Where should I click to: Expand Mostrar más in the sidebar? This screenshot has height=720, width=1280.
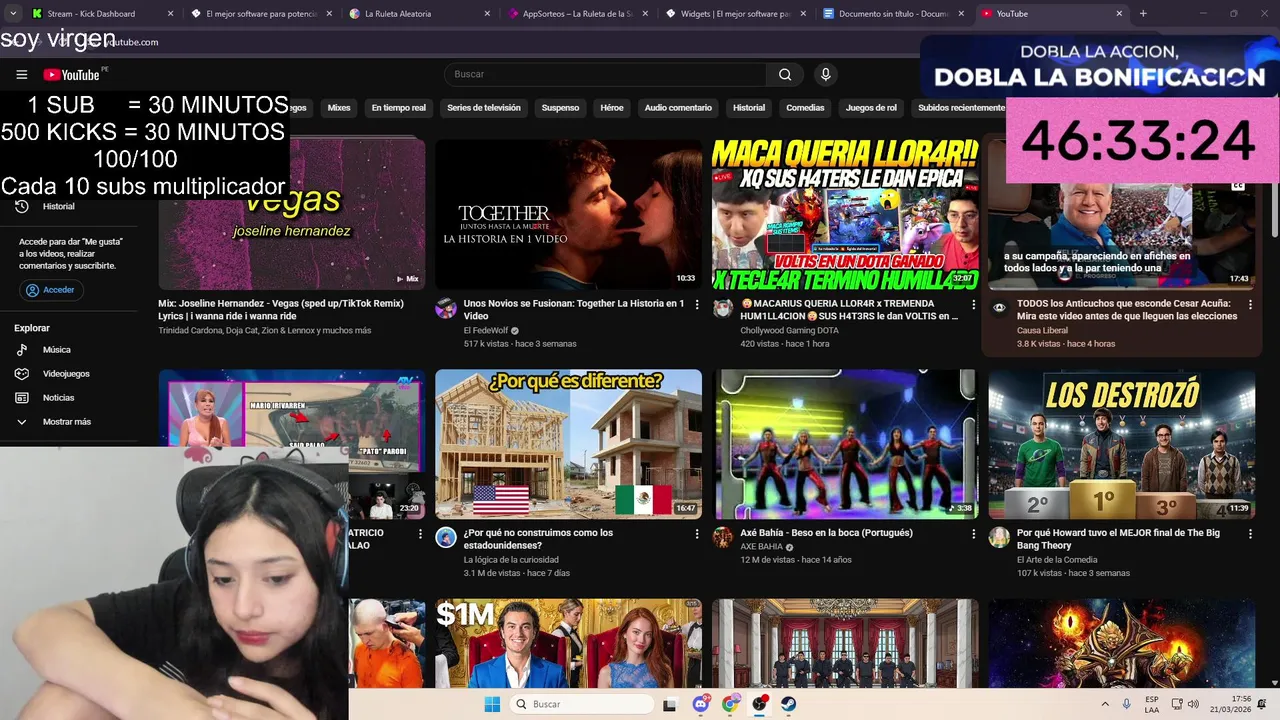click(x=66, y=422)
